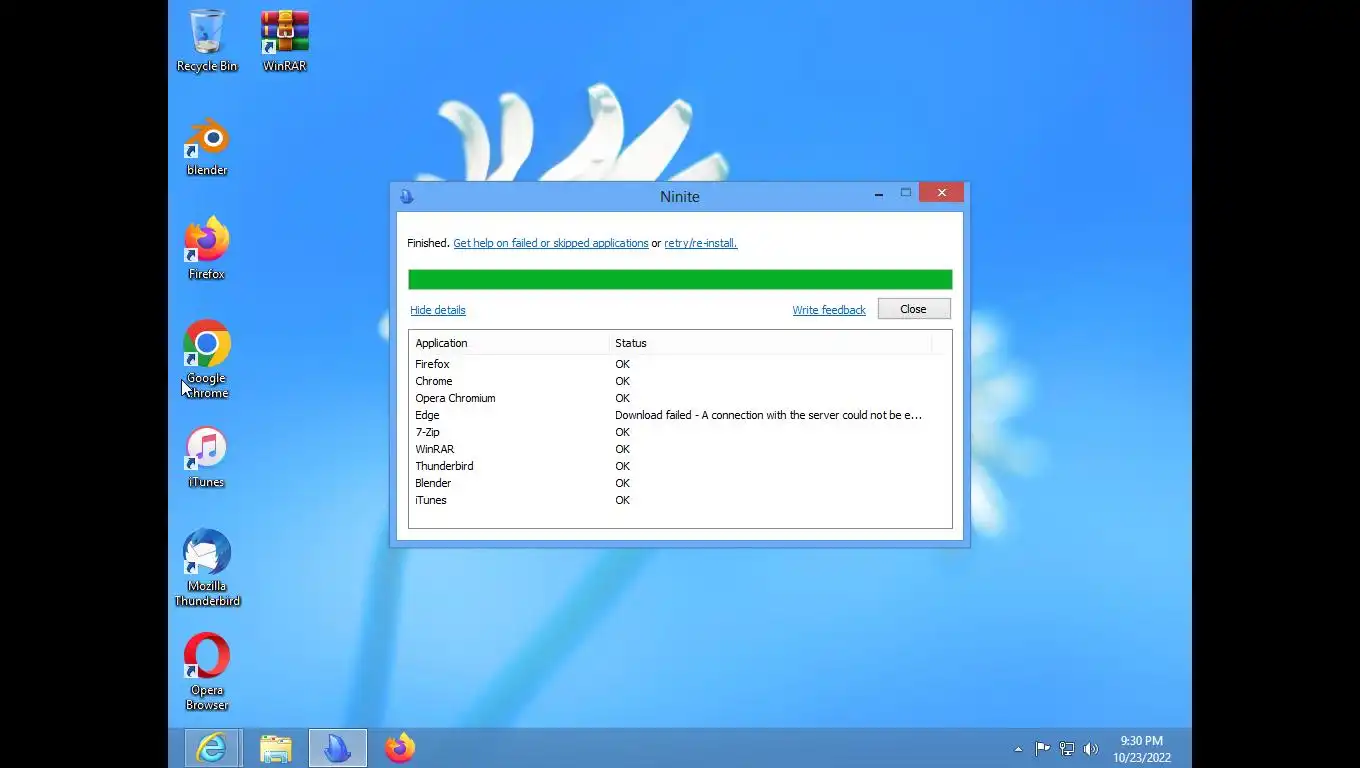This screenshot has width=1360, height=768.
Task: Click the Ninite title bar icon
Action: tap(407, 197)
